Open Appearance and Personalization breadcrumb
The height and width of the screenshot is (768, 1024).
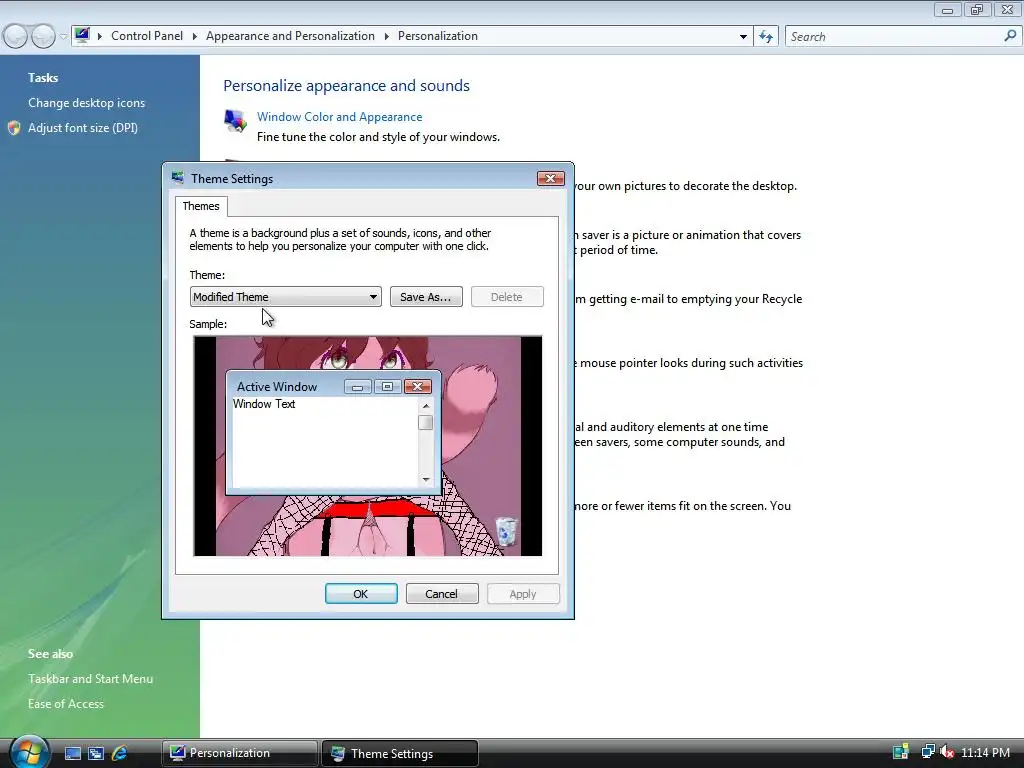(290, 36)
